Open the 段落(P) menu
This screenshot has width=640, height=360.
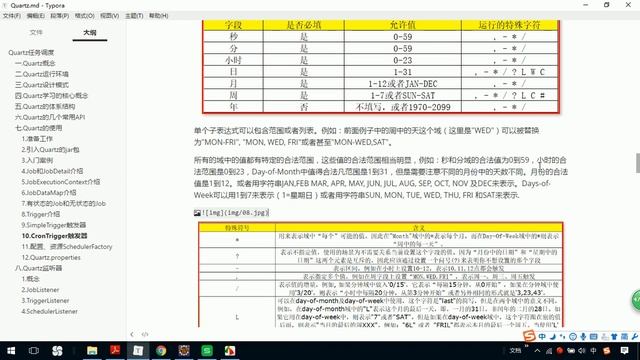tap(60, 16)
